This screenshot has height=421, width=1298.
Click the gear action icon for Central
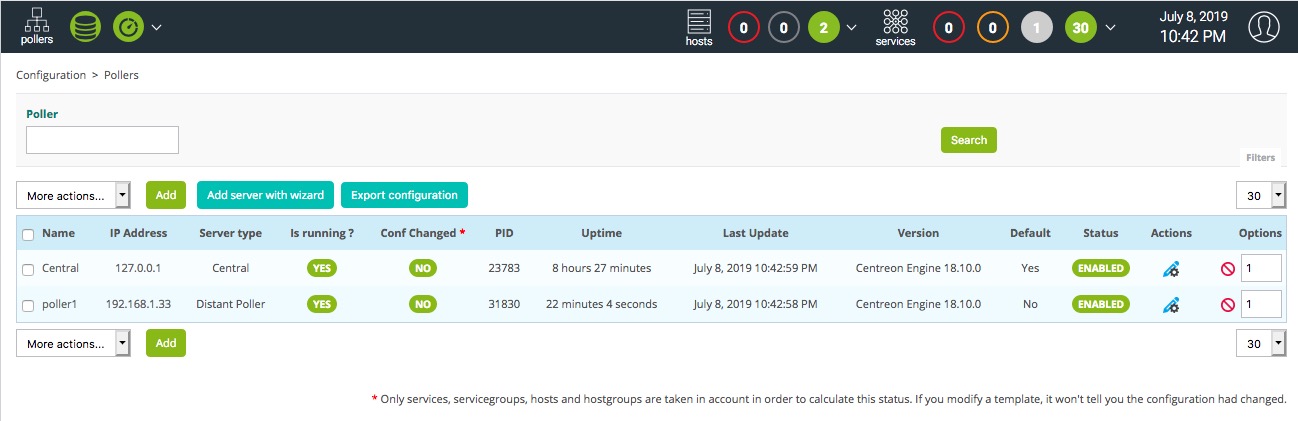point(1171,269)
